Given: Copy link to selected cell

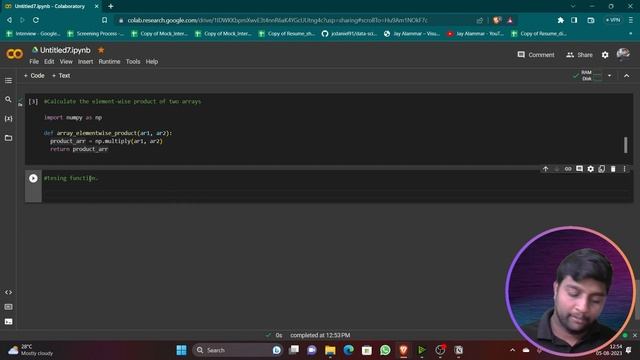Looking at the screenshot, I should pyautogui.click(x=568, y=169).
